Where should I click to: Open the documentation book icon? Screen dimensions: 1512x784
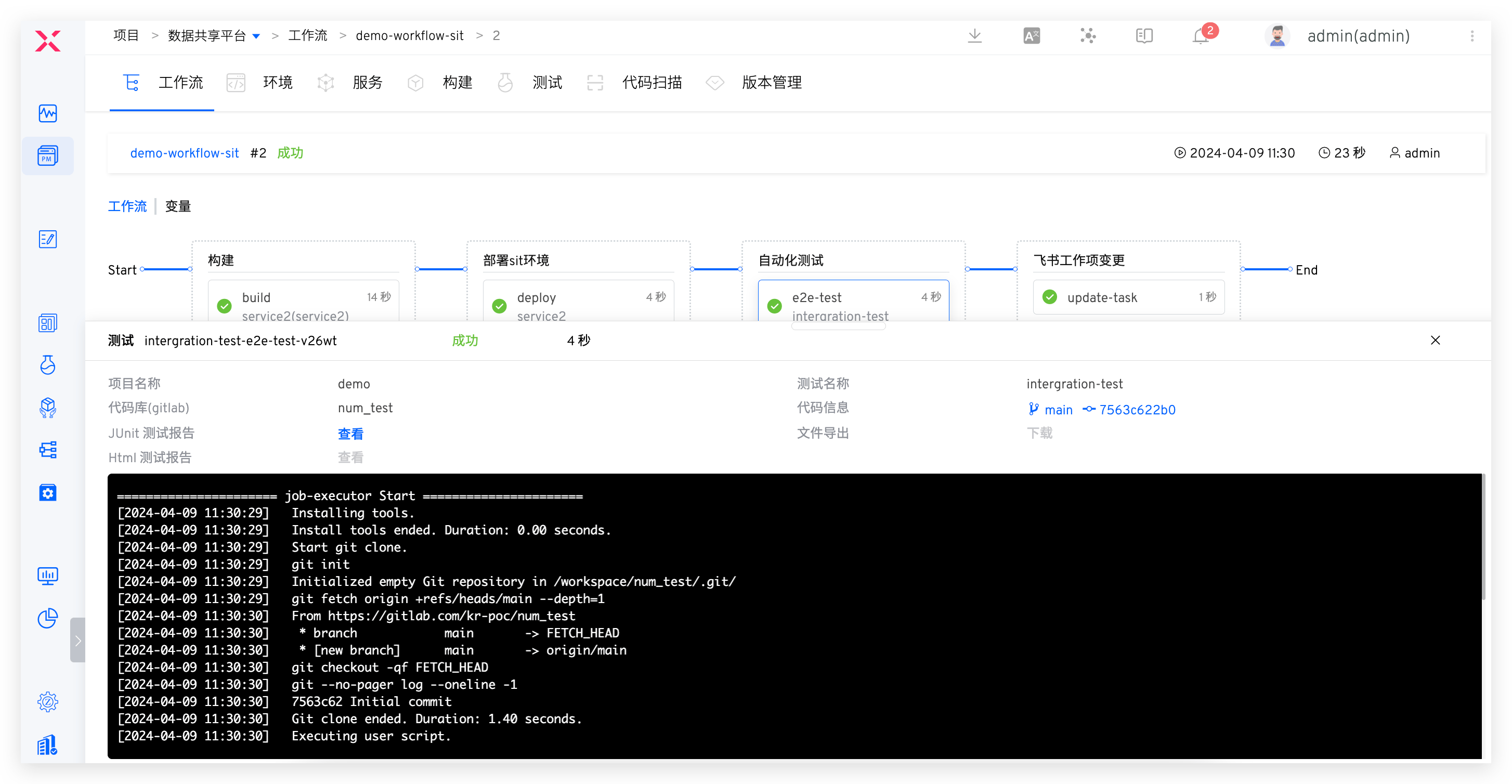coord(1144,36)
